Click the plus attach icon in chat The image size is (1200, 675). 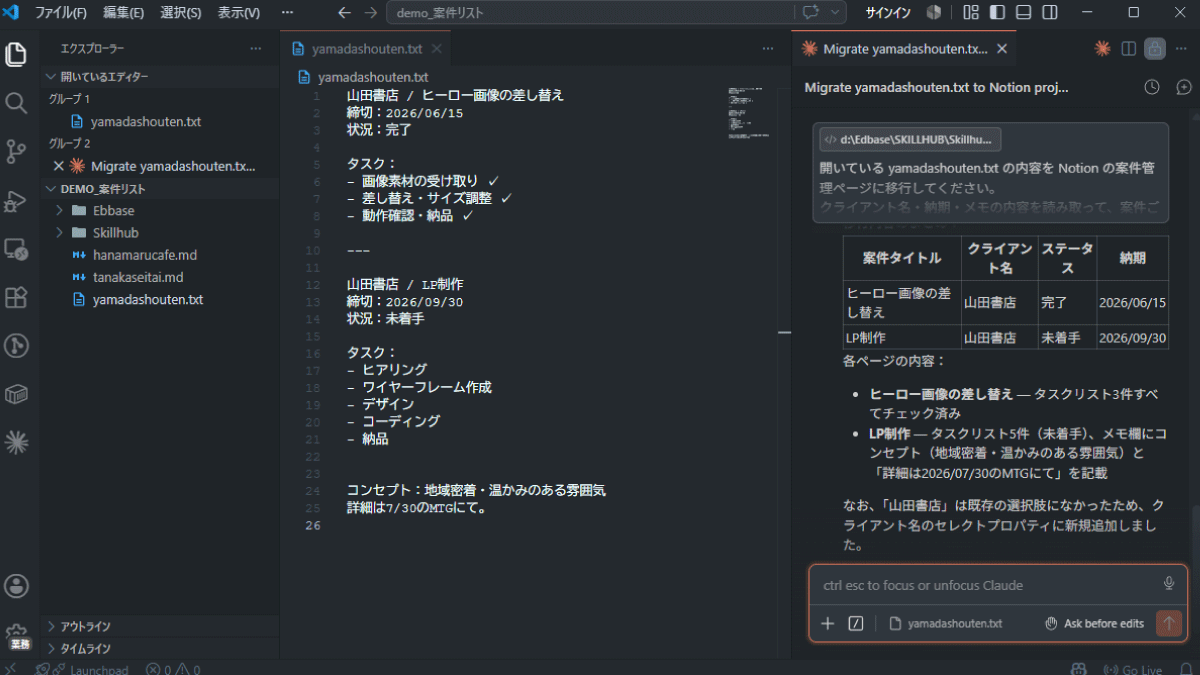pos(828,623)
